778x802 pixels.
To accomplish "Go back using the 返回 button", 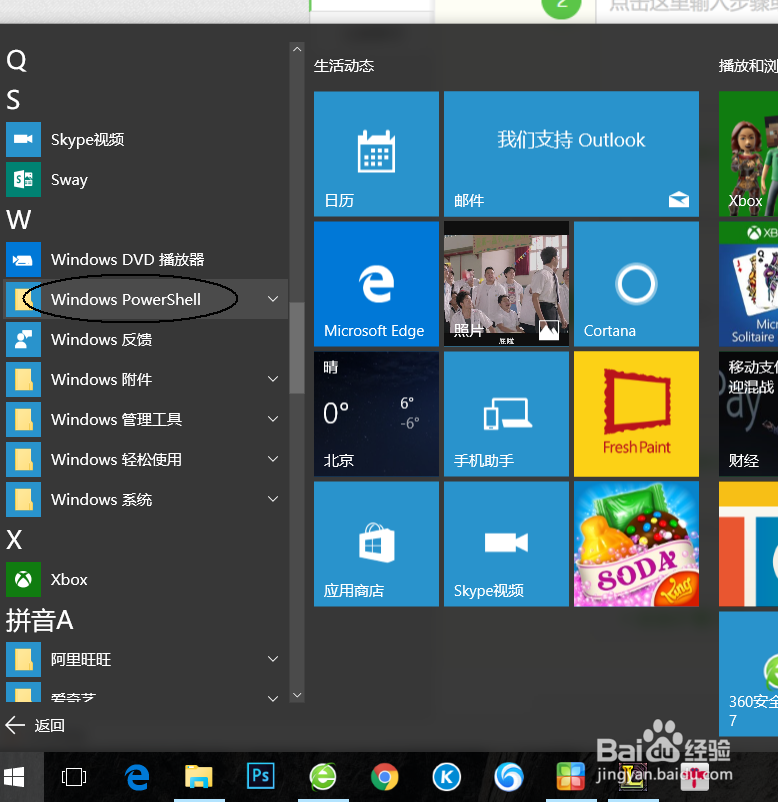I will (x=35, y=725).
